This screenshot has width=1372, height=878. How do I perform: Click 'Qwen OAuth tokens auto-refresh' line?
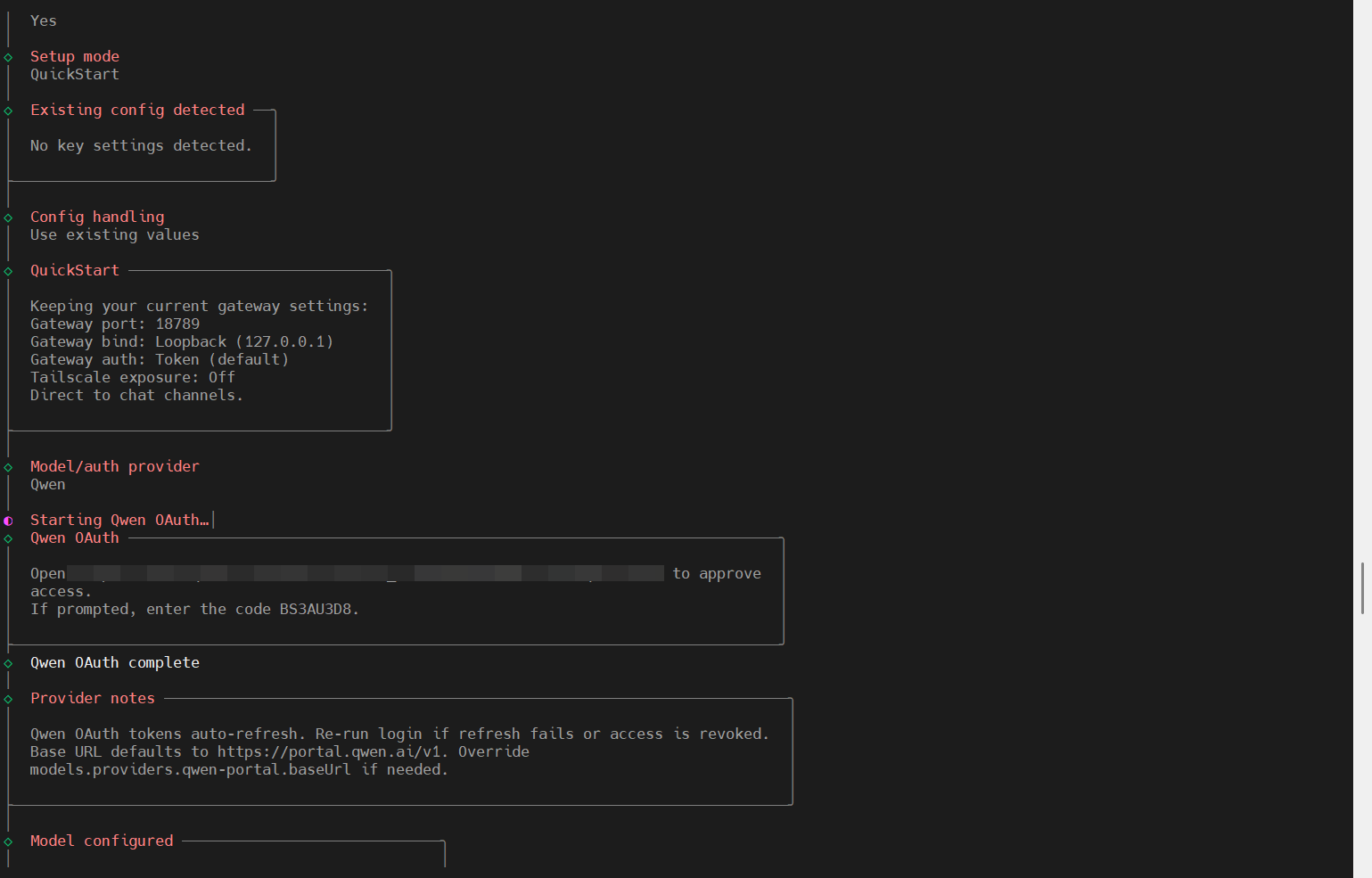[x=399, y=734]
